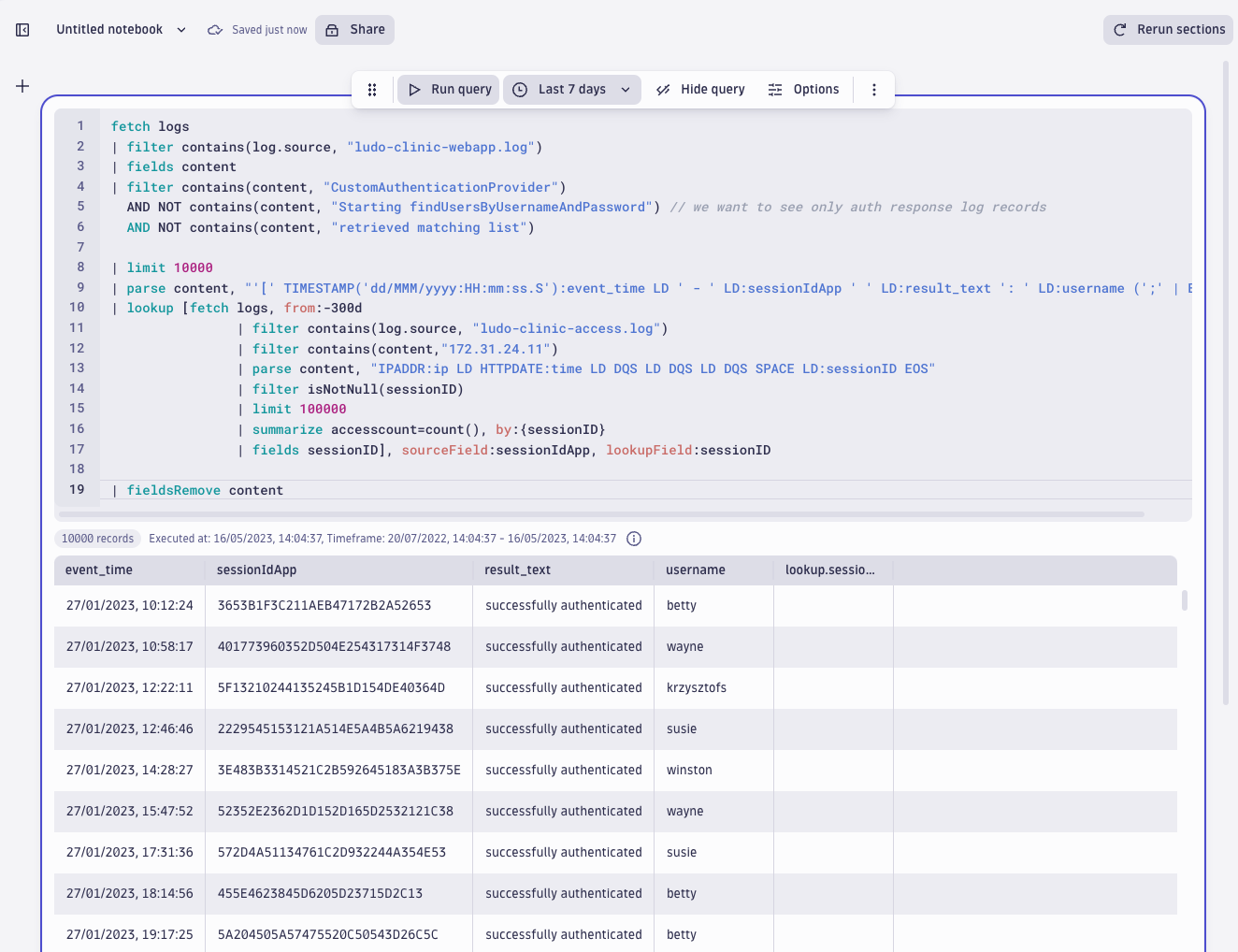1238x952 pixels.
Task: Click the Options sliders icon
Action: (x=774, y=89)
